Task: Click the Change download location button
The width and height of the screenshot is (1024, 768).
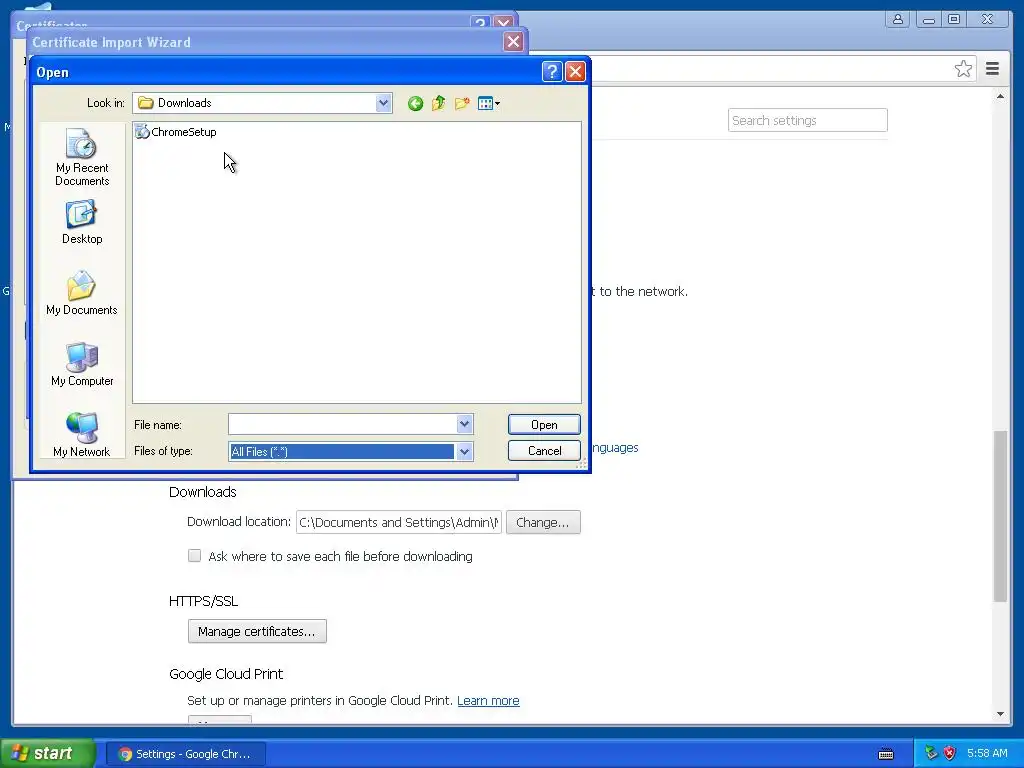Action: pyautogui.click(x=543, y=522)
